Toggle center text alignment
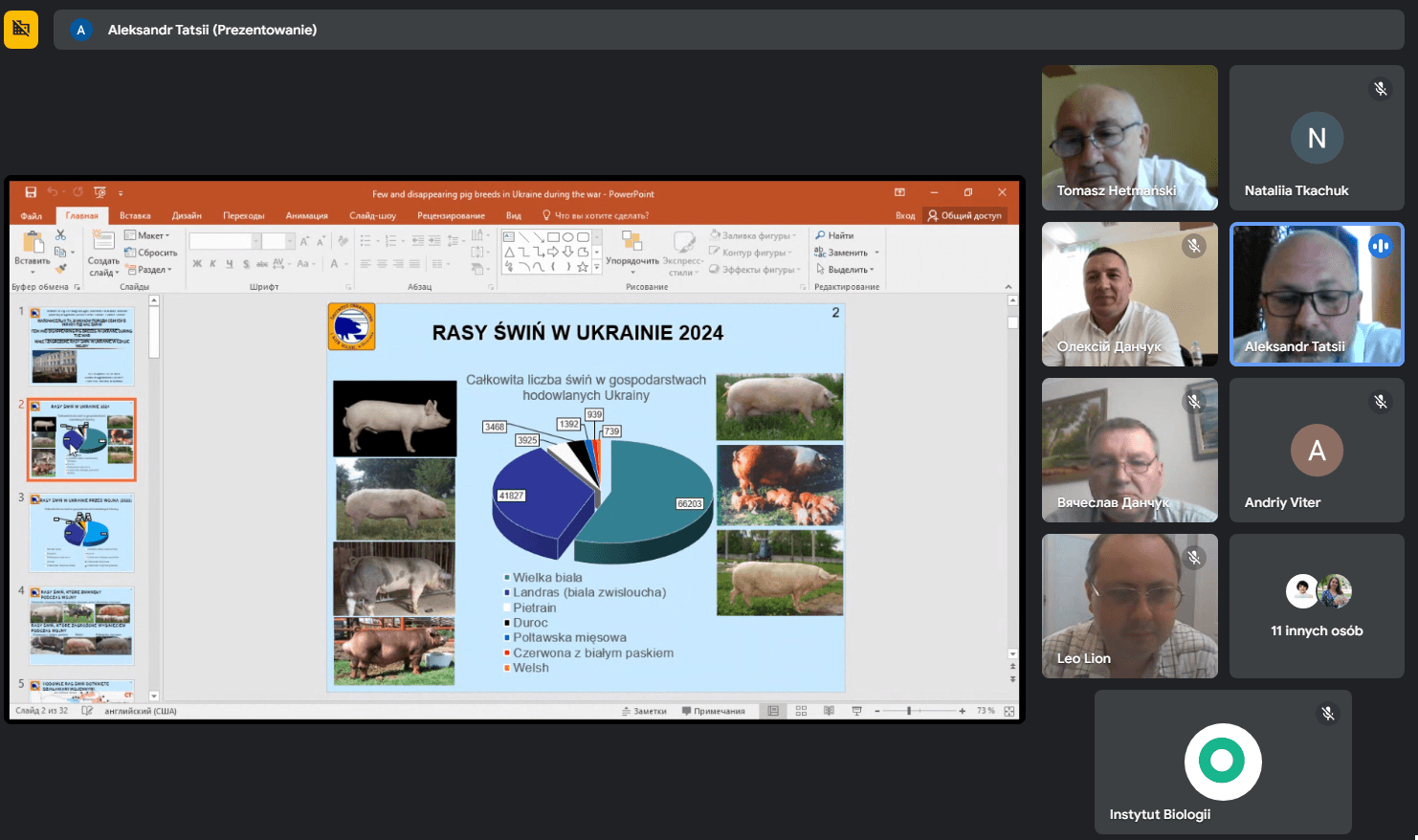 pyautogui.click(x=382, y=264)
